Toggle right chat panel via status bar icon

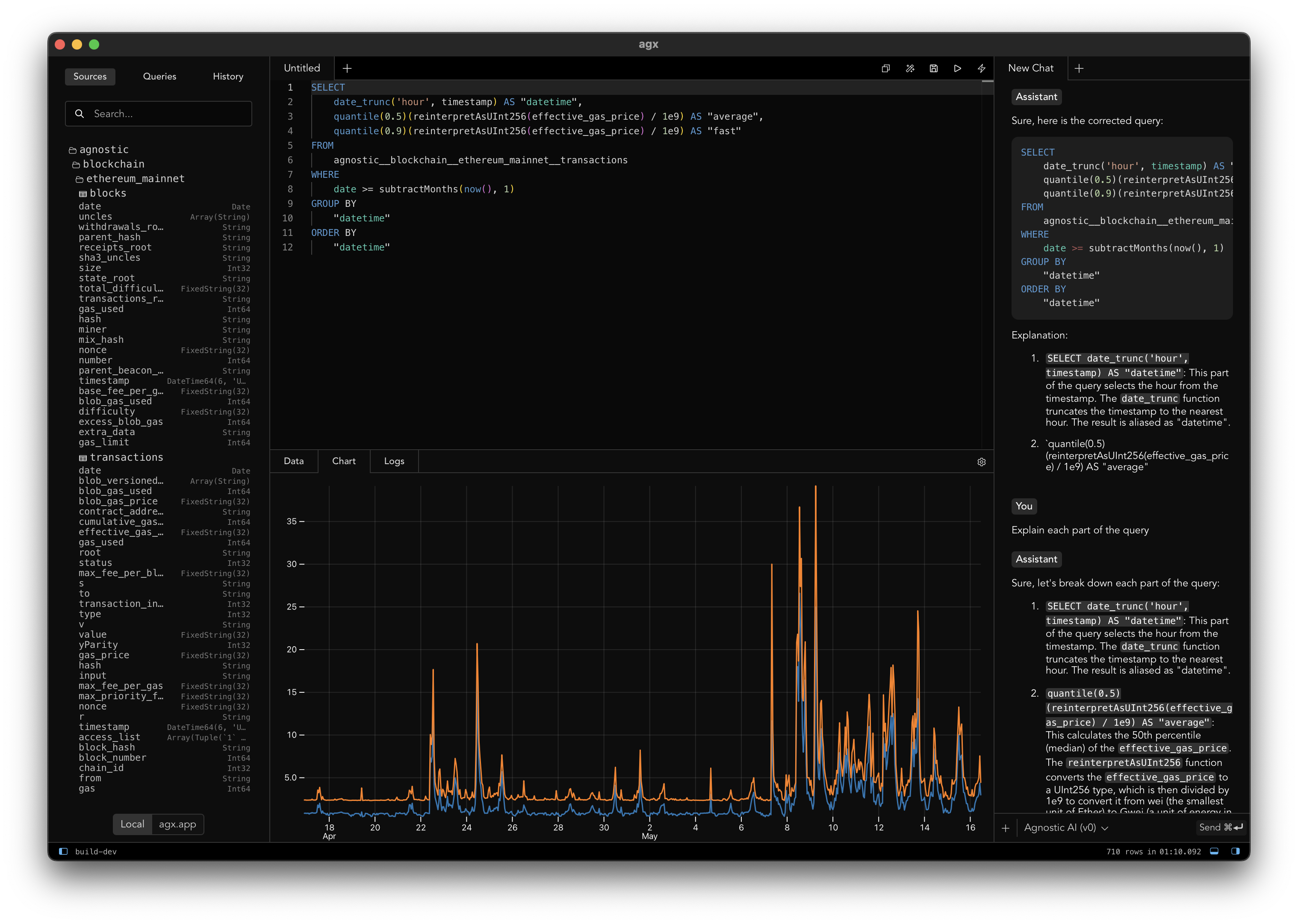pyautogui.click(x=1236, y=851)
